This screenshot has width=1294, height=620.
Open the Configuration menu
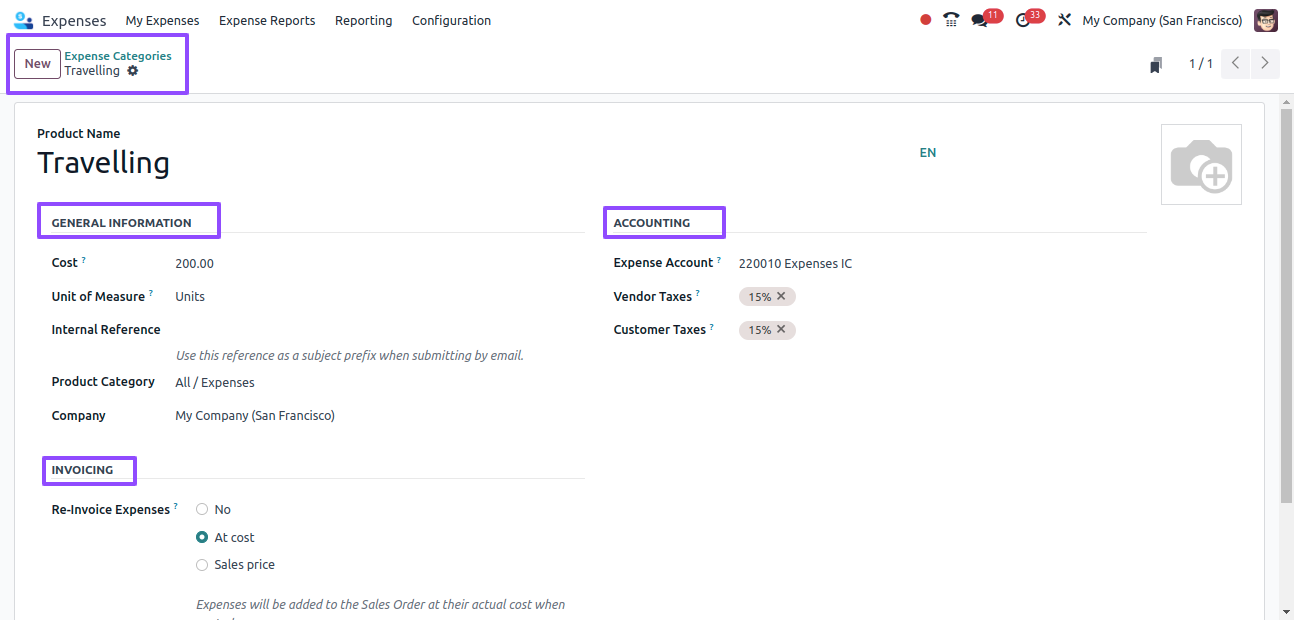click(x=451, y=20)
